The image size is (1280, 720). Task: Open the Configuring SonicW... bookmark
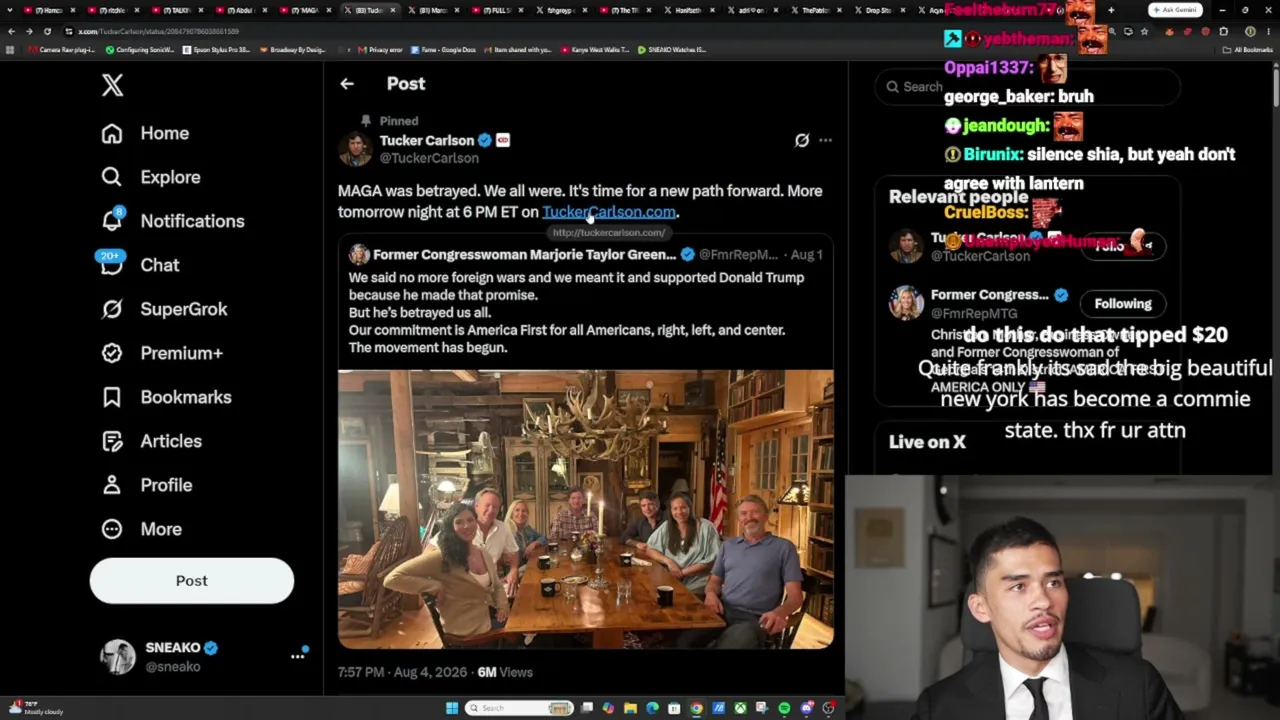pos(141,50)
